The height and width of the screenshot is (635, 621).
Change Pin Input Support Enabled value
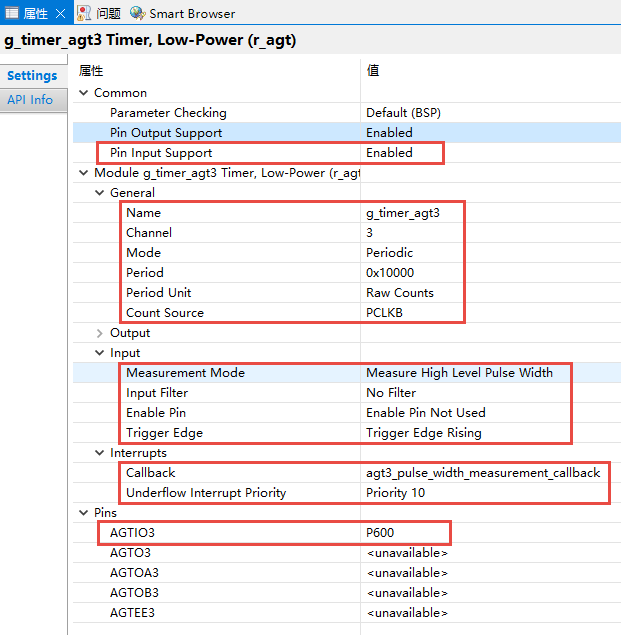point(389,153)
